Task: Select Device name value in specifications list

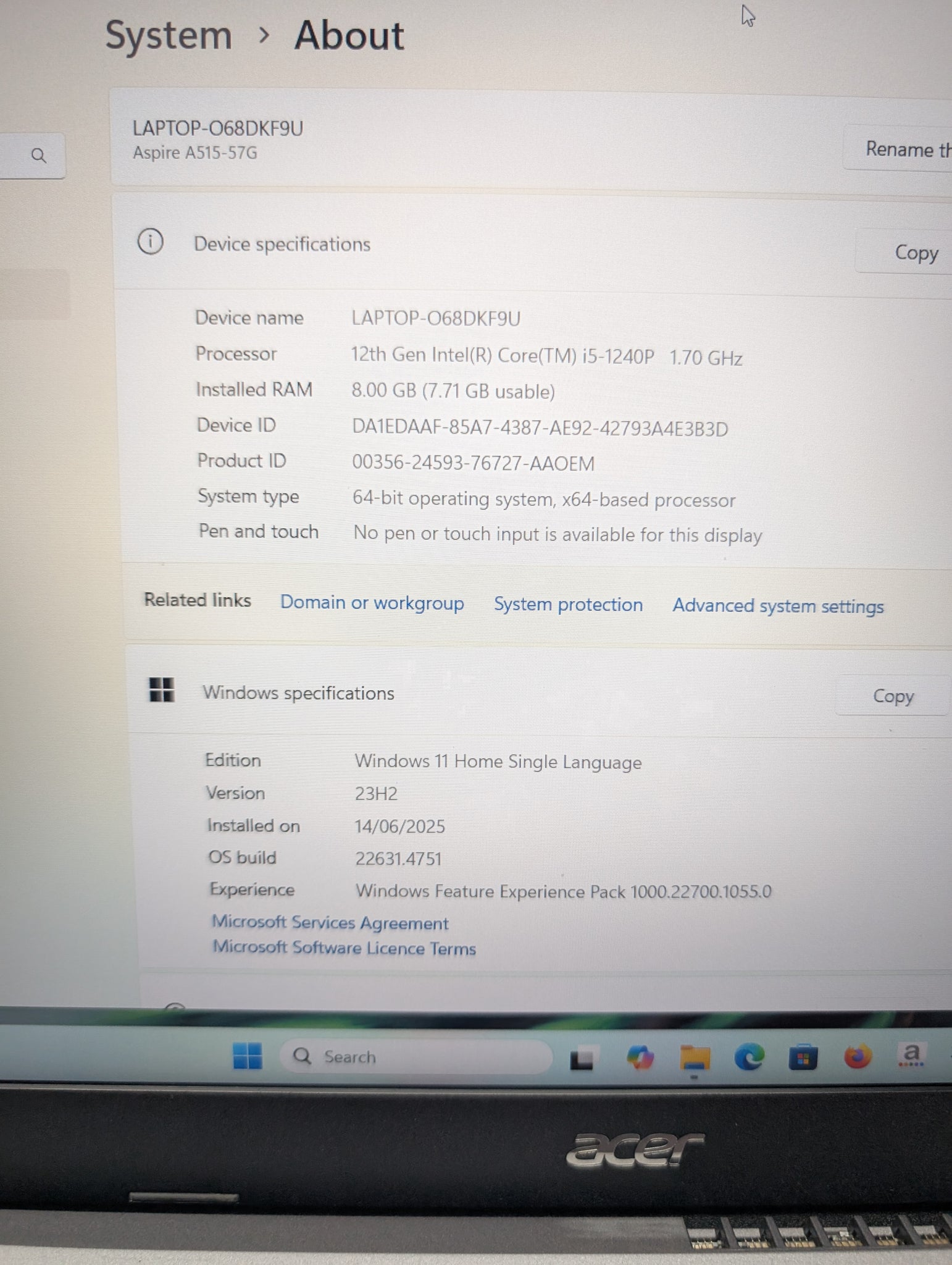Action: click(x=436, y=318)
